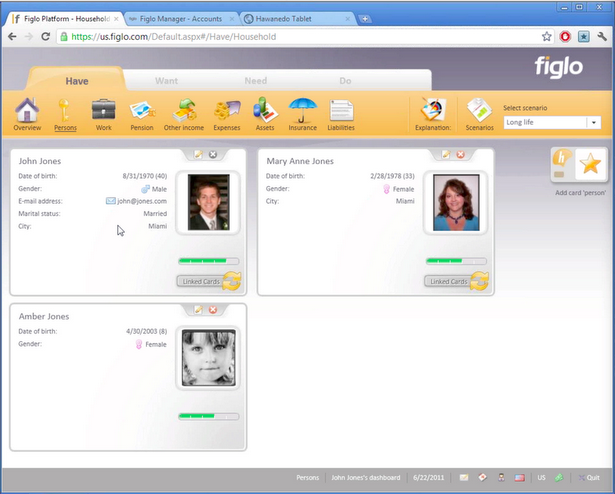Image resolution: width=615 pixels, height=494 pixels.
Task: Click the browser back arrow
Action: point(13,36)
